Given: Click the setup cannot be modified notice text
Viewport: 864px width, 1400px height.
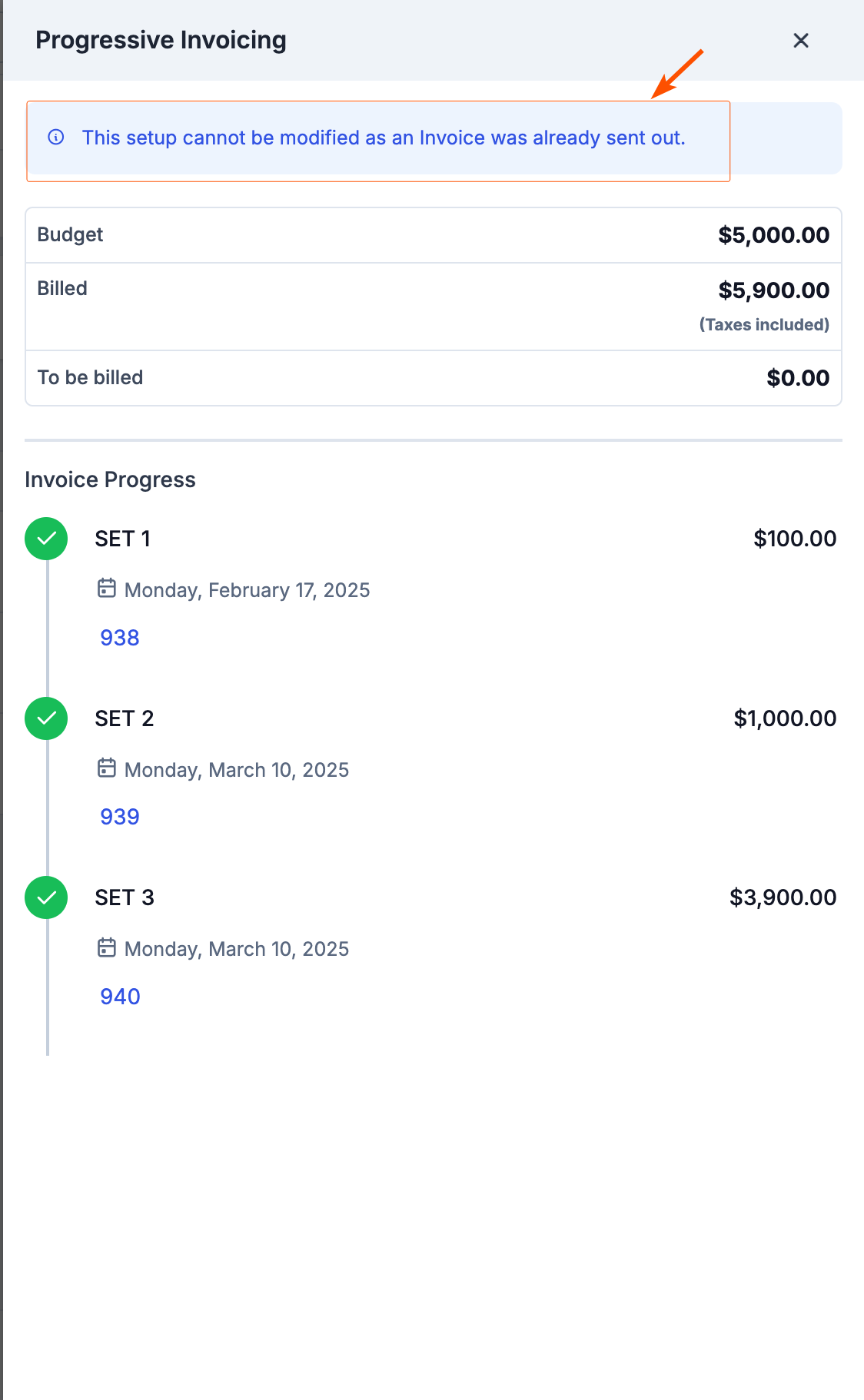Looking at the screenshot, I should point(384,138).
